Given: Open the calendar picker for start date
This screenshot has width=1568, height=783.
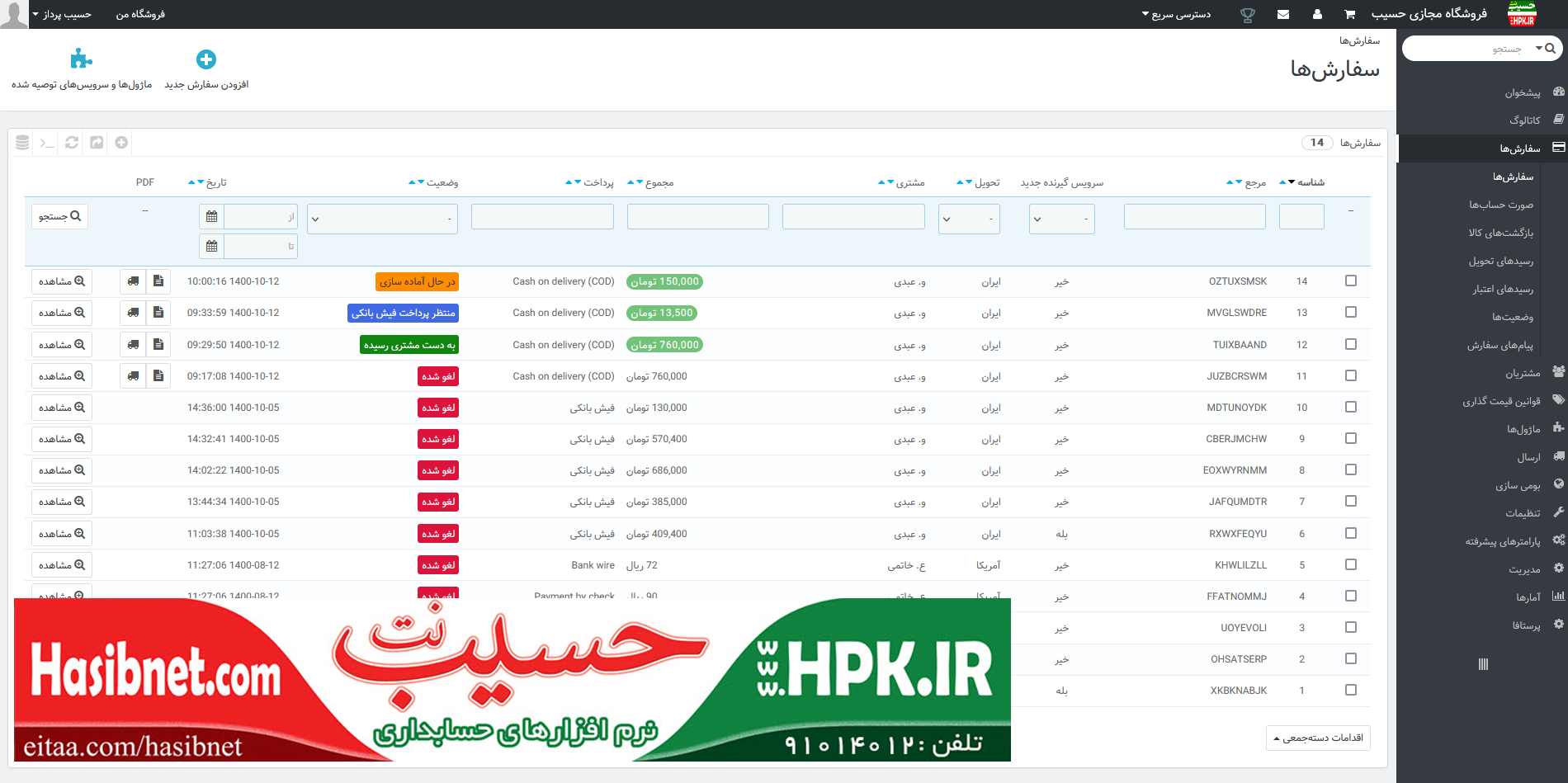Looking at the screenshot, I should click(x=212, y=217).
